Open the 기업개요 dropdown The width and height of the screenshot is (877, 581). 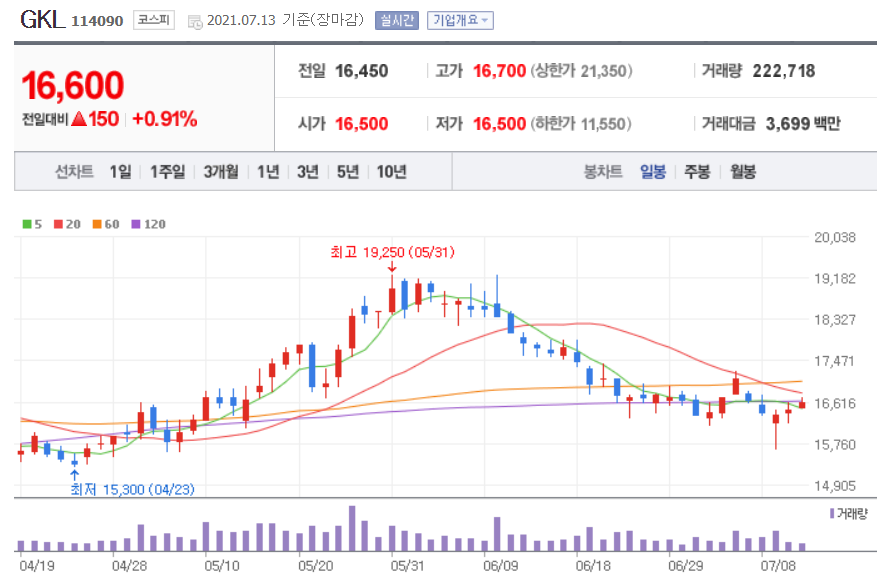[460, 21]
